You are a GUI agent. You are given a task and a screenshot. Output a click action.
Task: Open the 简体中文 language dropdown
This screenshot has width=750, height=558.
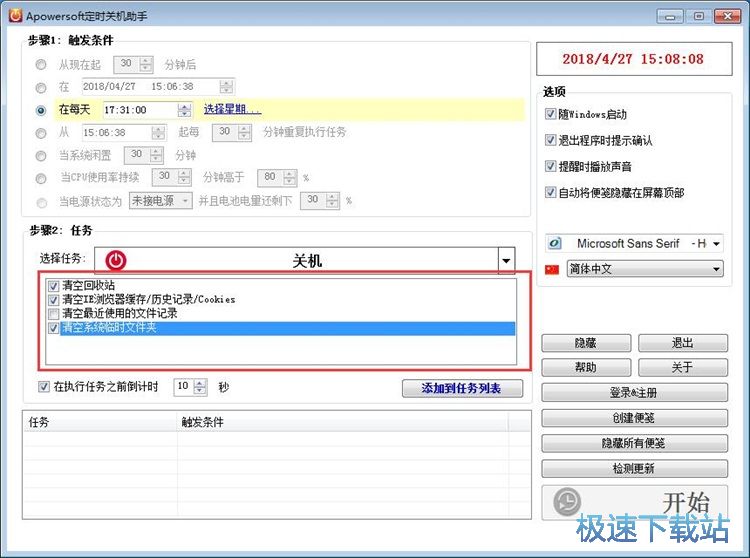tap(716, 269)
